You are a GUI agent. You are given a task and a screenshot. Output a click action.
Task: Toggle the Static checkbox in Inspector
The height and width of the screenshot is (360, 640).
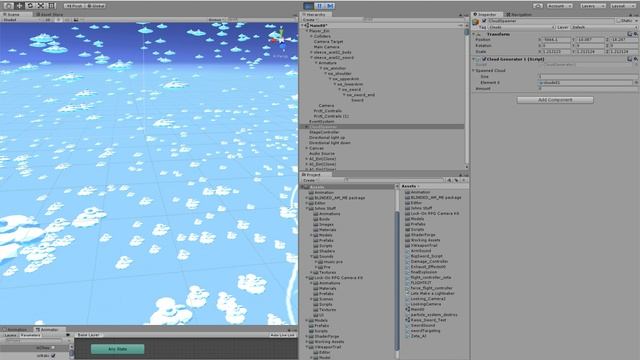point(618,21)
